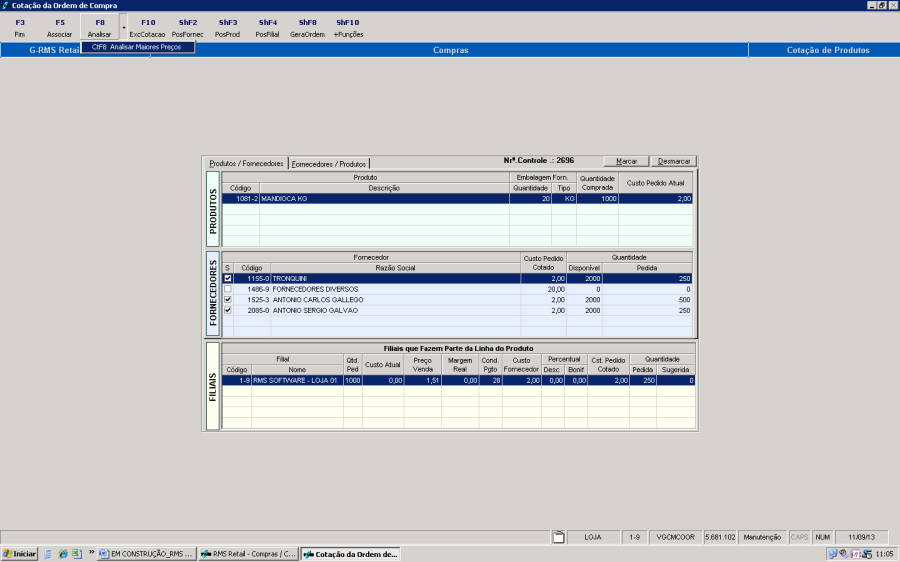The image size is (900, 562).
Task: Toggle the ANTONIO SERGIO GALVAO checkbox
Action: (x=228, y=311)
